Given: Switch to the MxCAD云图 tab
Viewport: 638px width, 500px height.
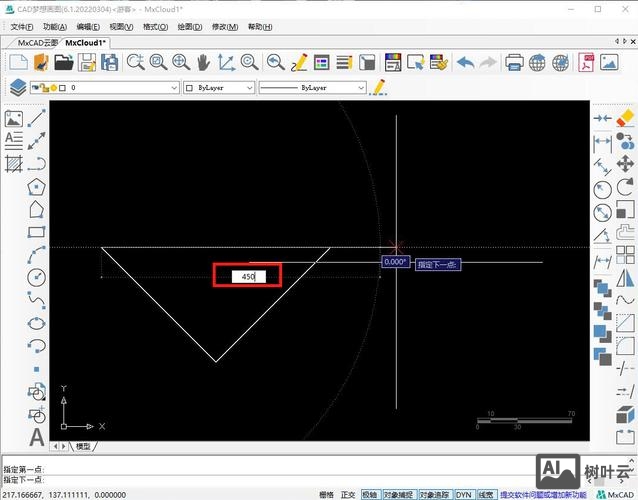Looking at the screenshot, I should pyautogui.click(x=38, y=43).
